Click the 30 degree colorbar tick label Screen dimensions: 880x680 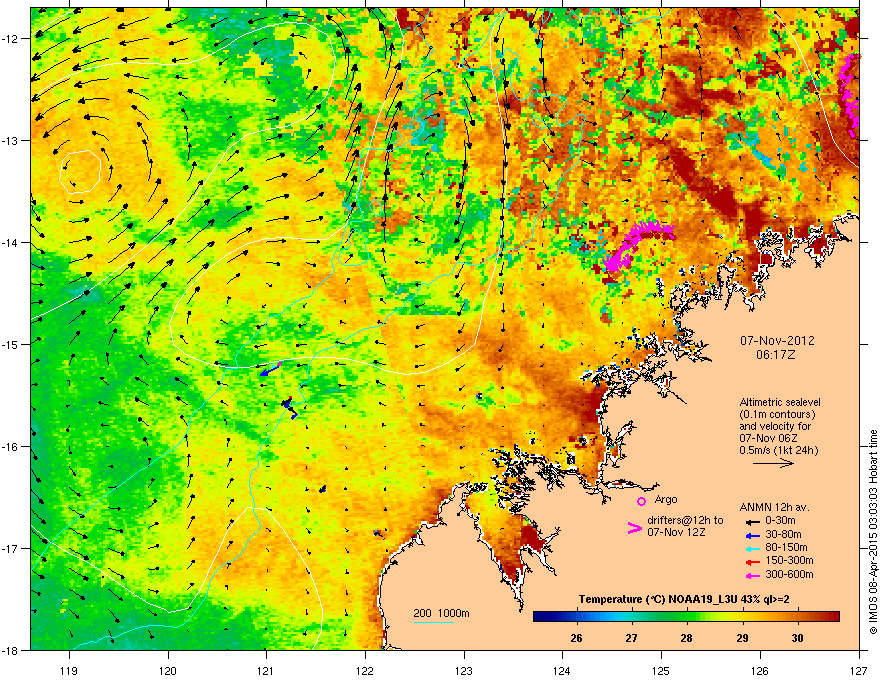click(798, 638)
